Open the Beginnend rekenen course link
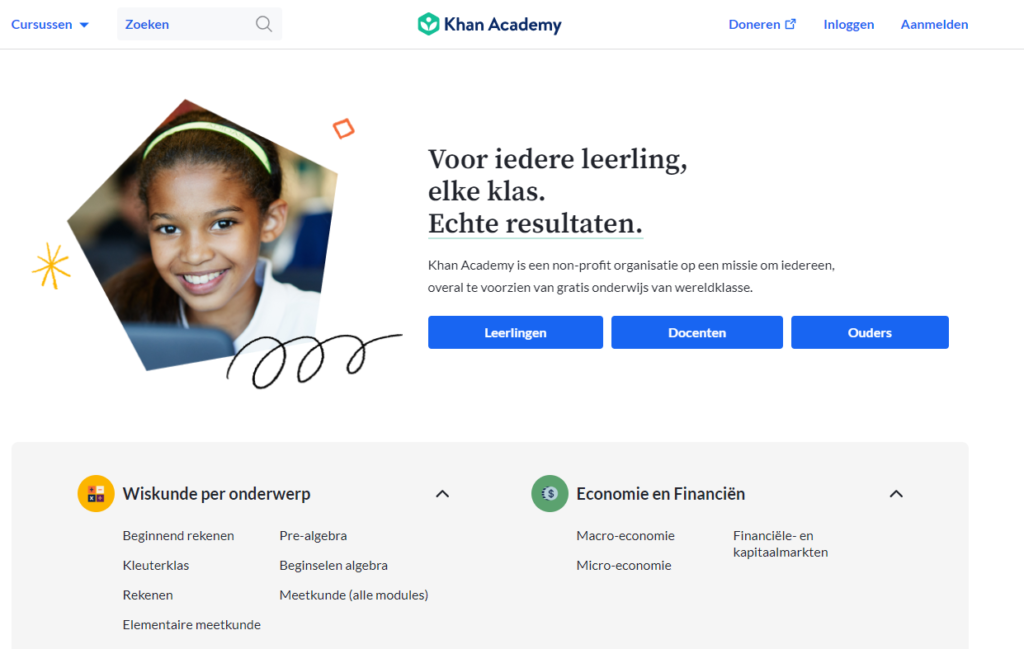This screenshot has height=649, width=1024. click(178, 535)
